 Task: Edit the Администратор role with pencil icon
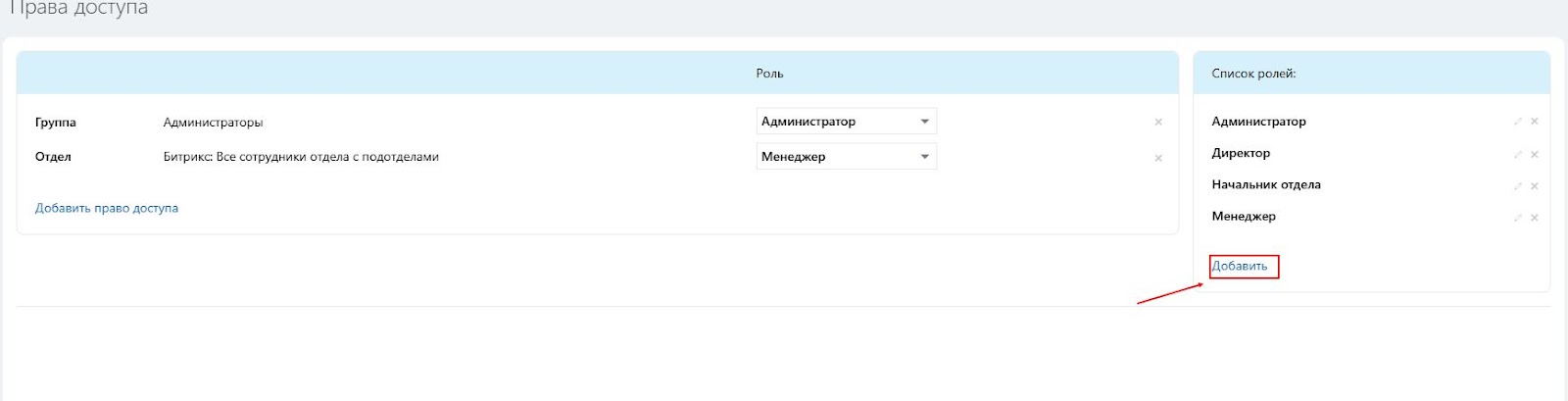click(x=1518, y=122)
